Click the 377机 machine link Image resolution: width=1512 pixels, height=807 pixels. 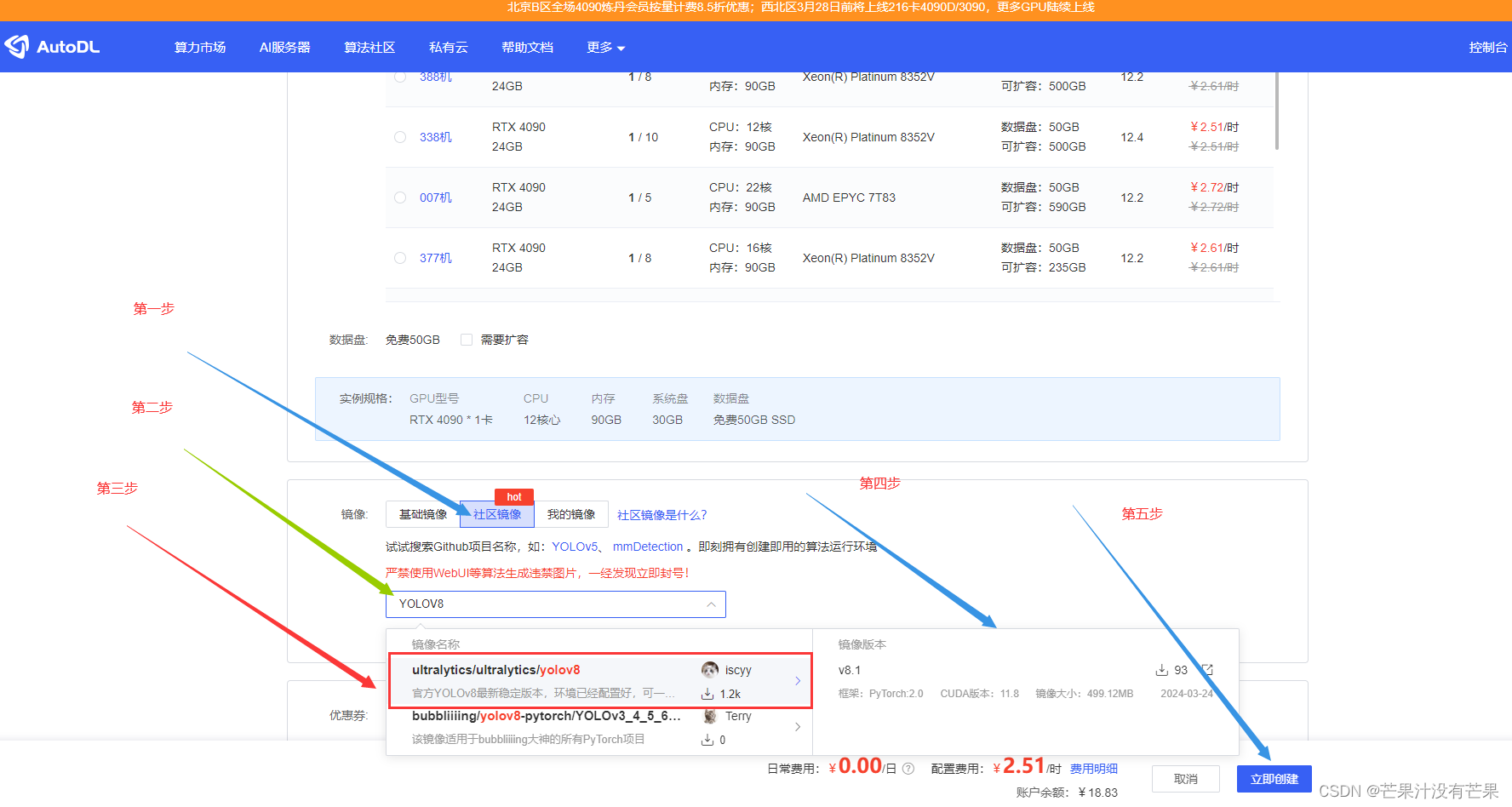pyautogui.click(x=436, y=258)
